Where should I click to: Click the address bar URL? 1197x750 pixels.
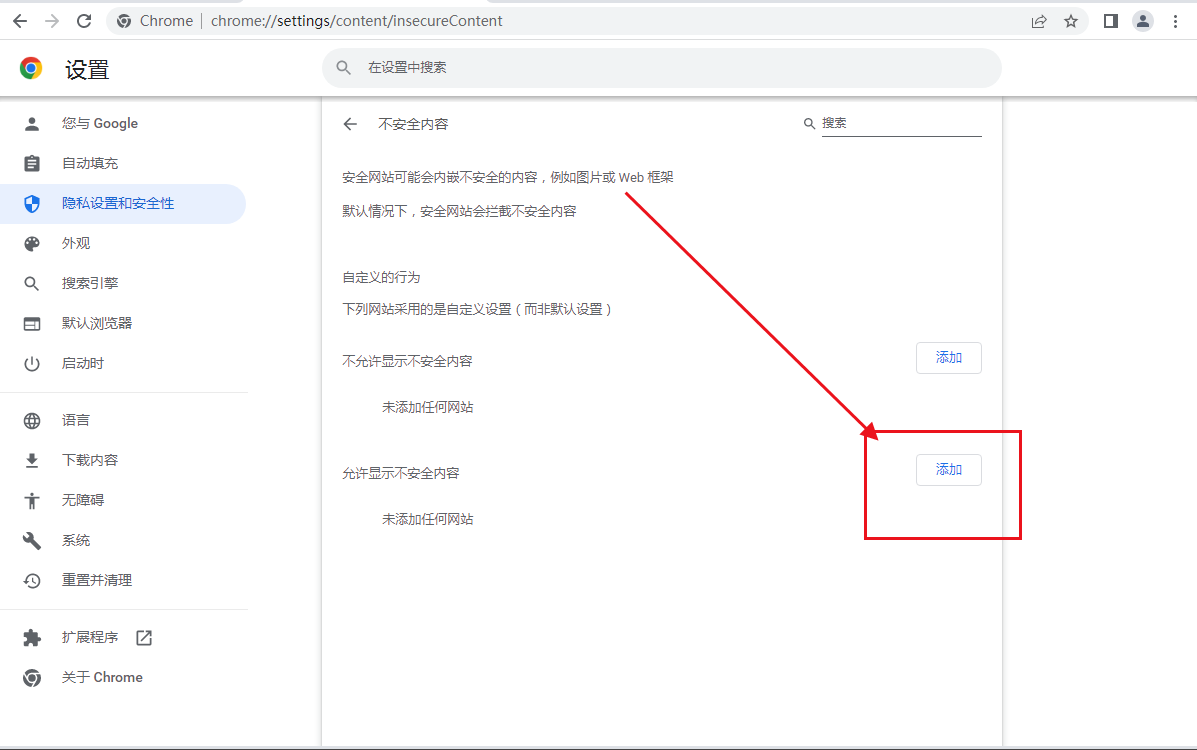(357, 21)
